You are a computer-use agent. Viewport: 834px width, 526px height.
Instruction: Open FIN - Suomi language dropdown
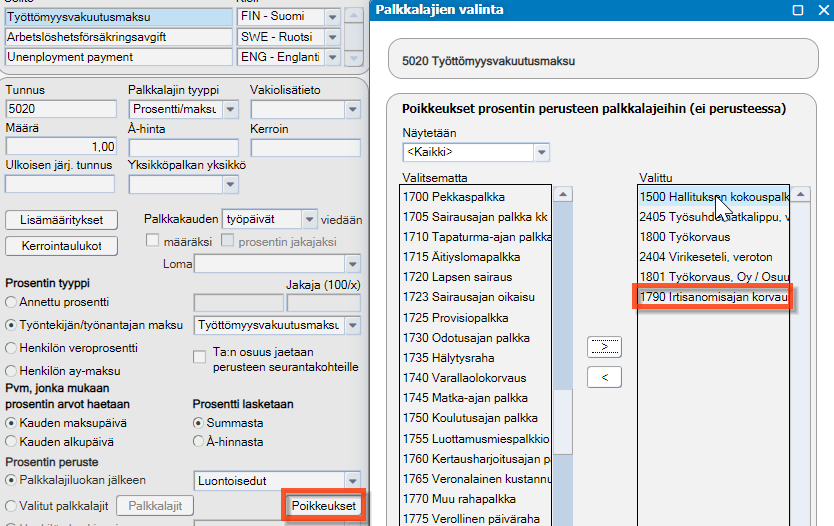tap(332, 16)
